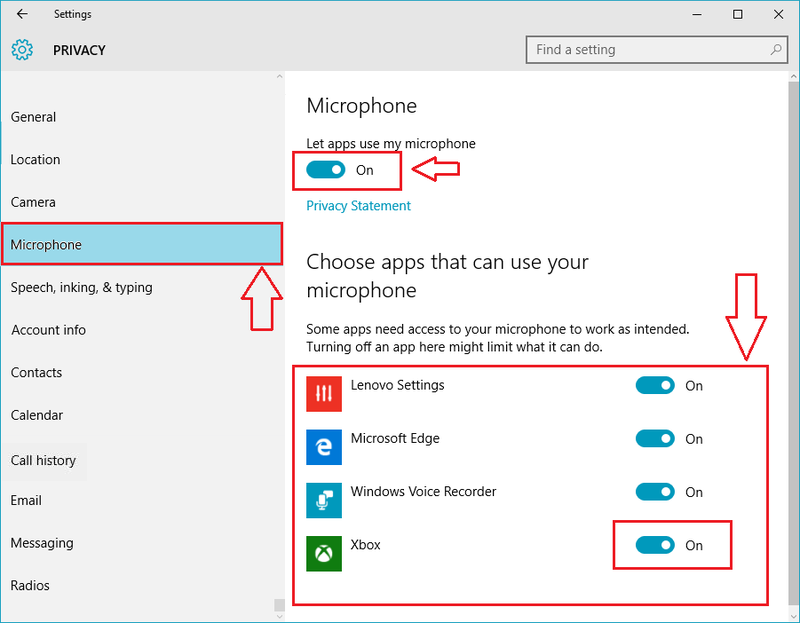Click the sidebar scroll down arrow
This screenshot has height=623, width=800.
(279, 616)
